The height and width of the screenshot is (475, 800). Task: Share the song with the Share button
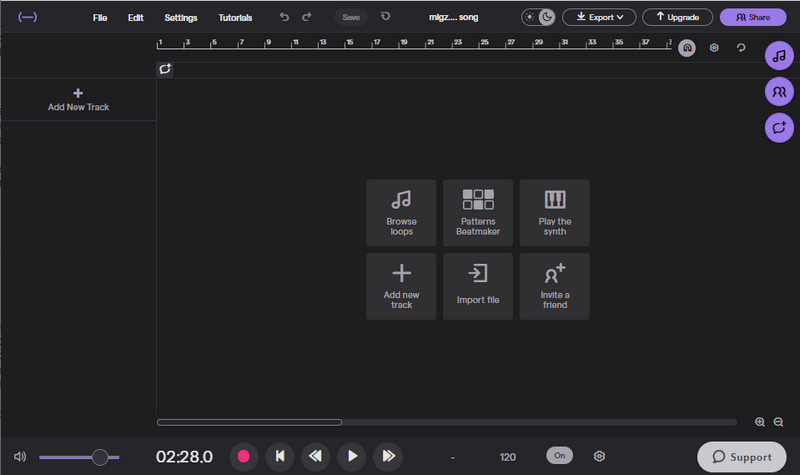click(753, 17)
